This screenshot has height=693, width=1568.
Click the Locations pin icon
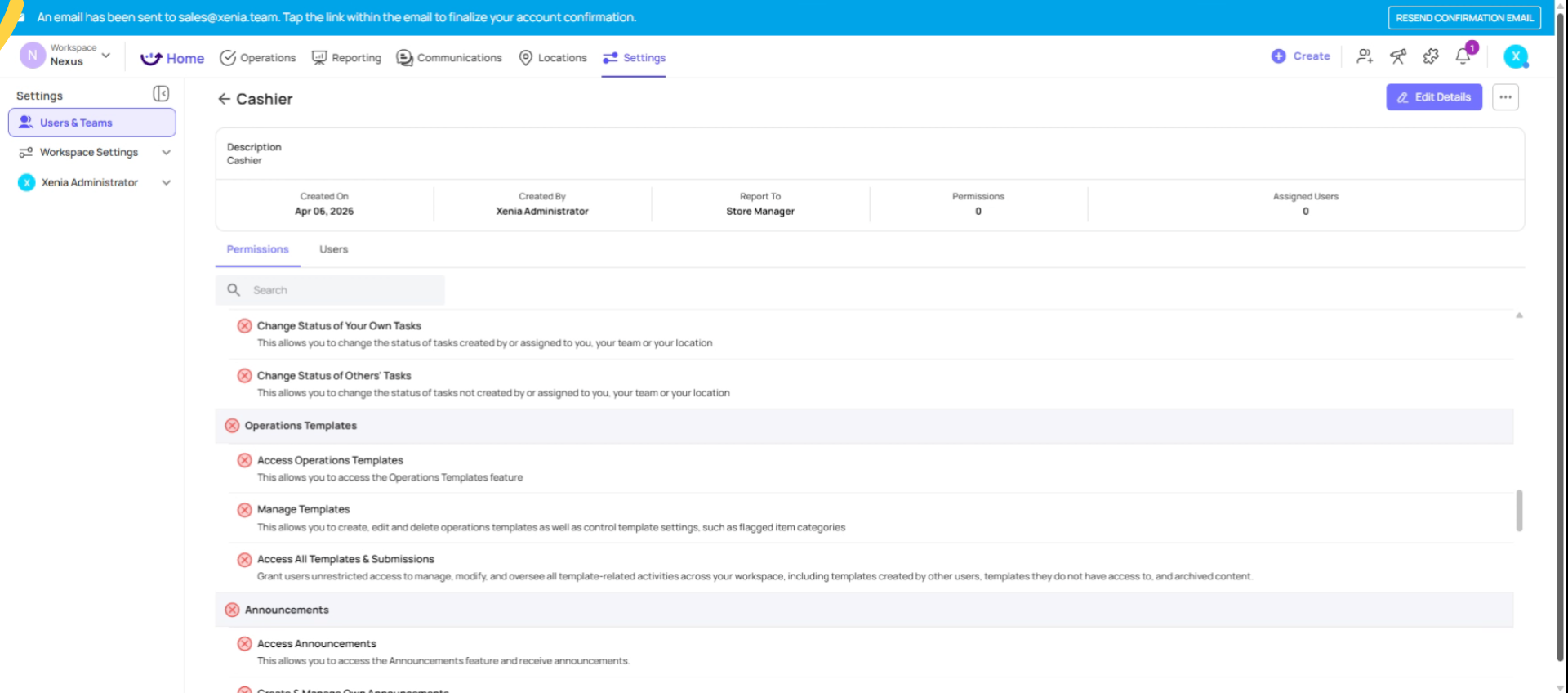[526, 58]
